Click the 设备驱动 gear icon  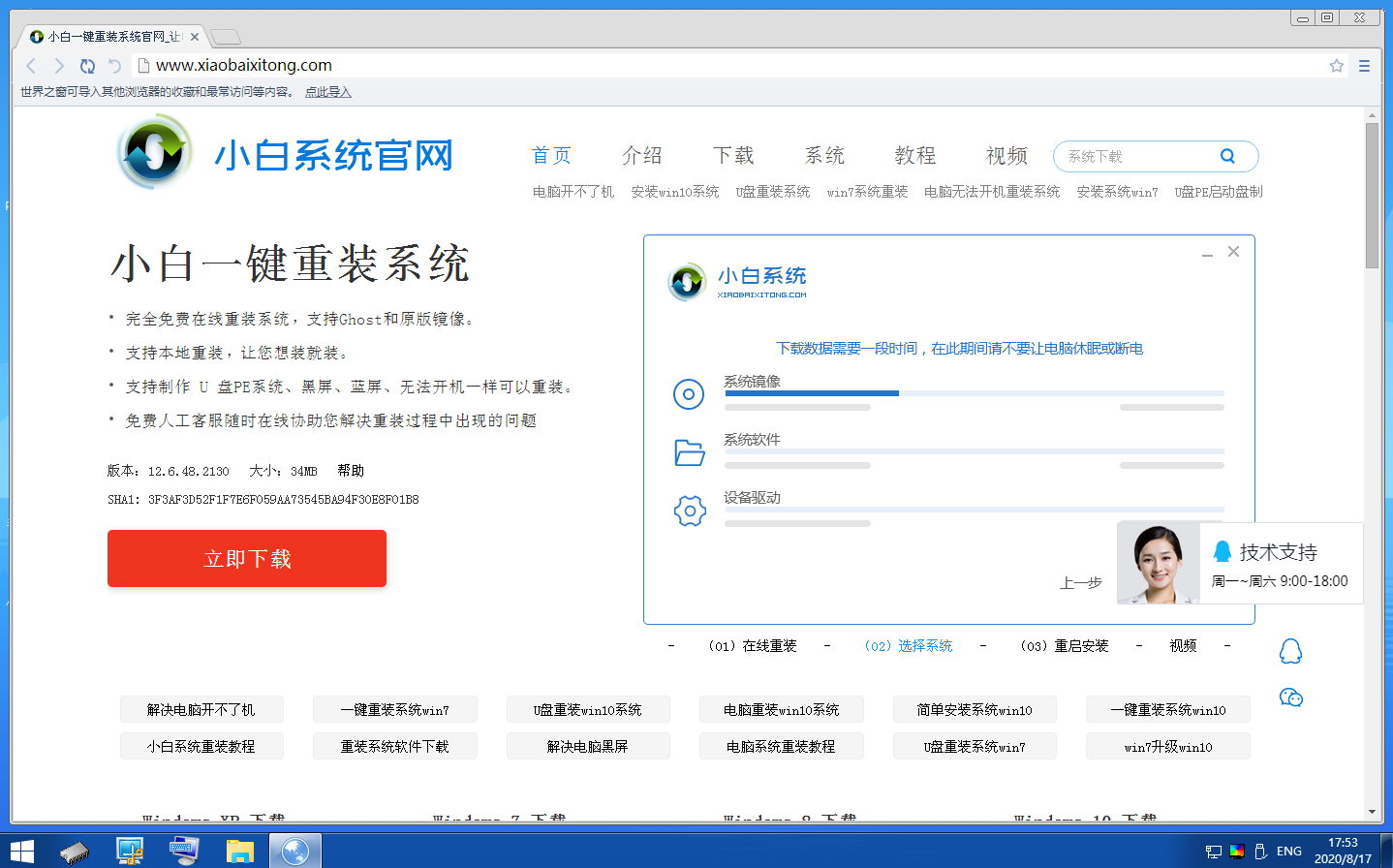pos(689,511)
